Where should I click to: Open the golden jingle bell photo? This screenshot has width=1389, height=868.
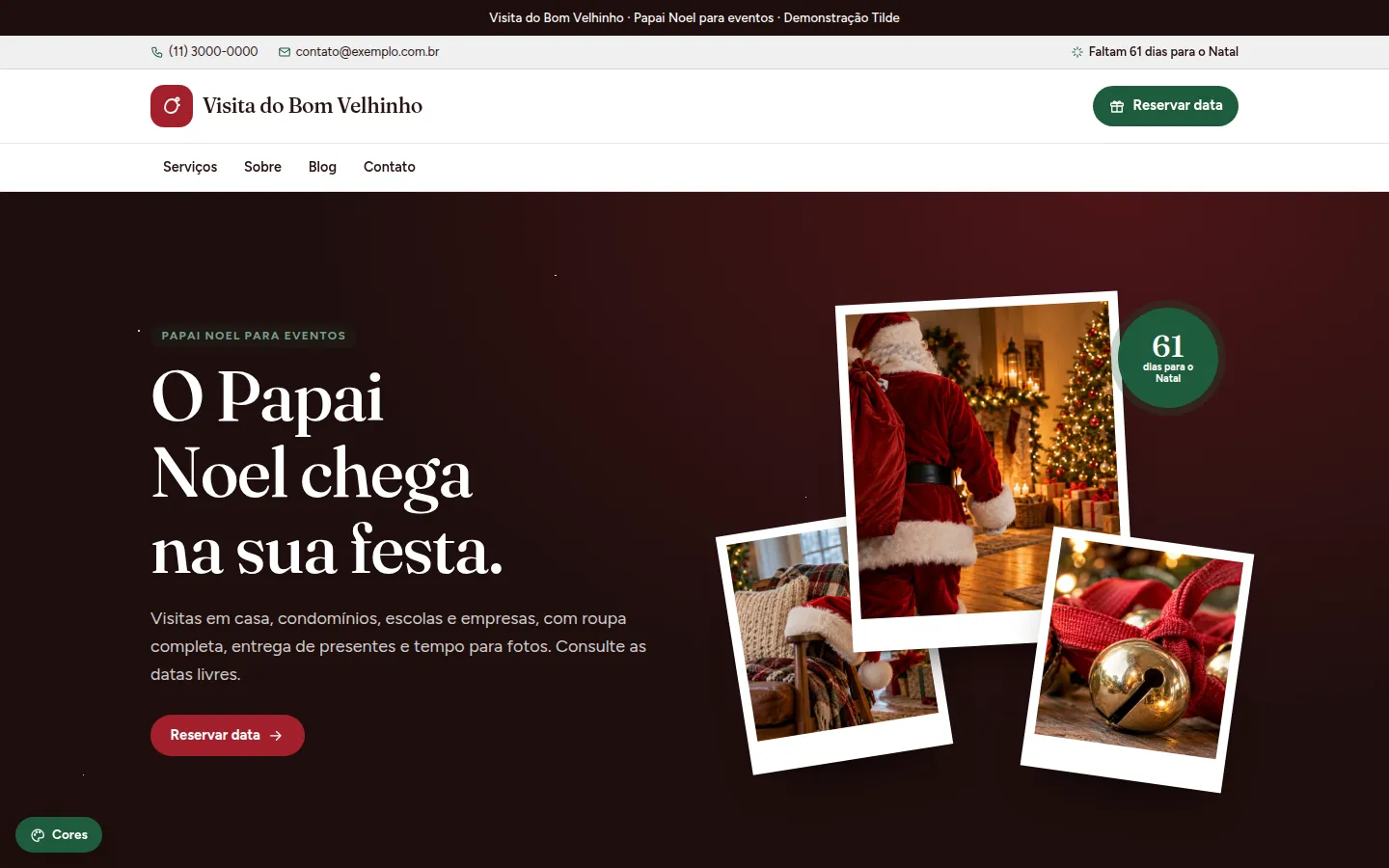[x=1138, y=659]
